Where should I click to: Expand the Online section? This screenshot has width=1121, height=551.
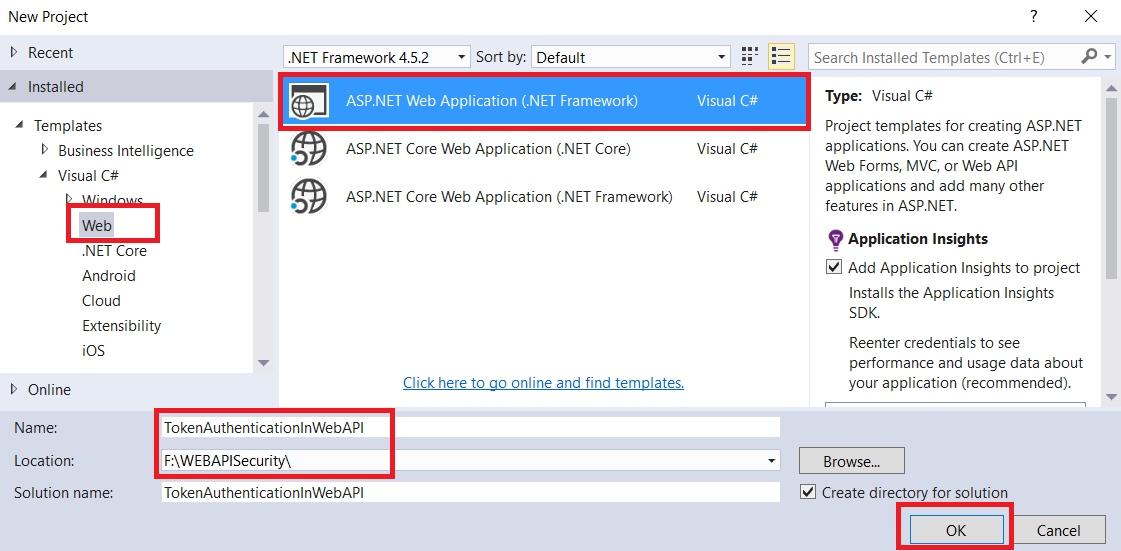(x=14, y=389)
